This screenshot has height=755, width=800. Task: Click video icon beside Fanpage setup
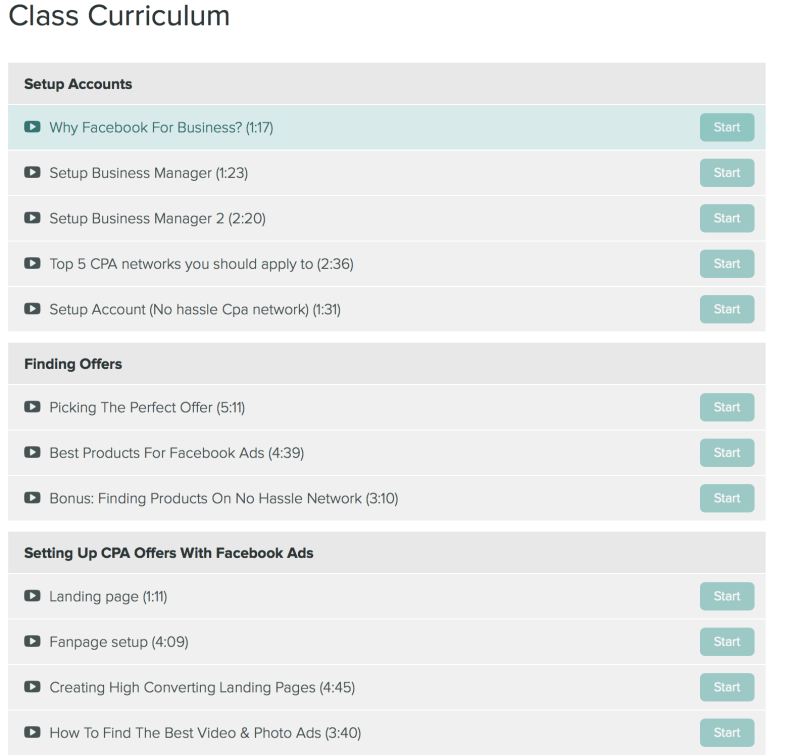tap(32, 642)
